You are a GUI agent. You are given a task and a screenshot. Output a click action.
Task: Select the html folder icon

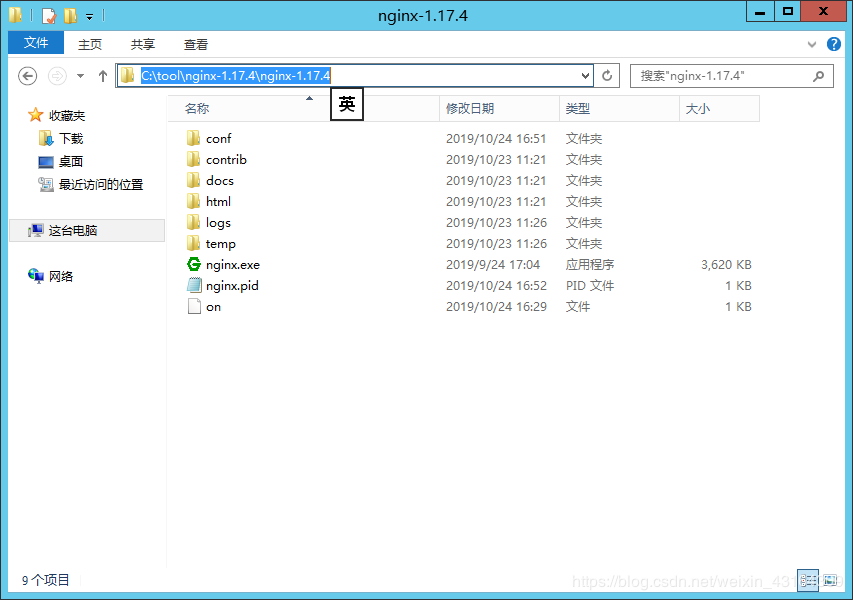[193, 201]
